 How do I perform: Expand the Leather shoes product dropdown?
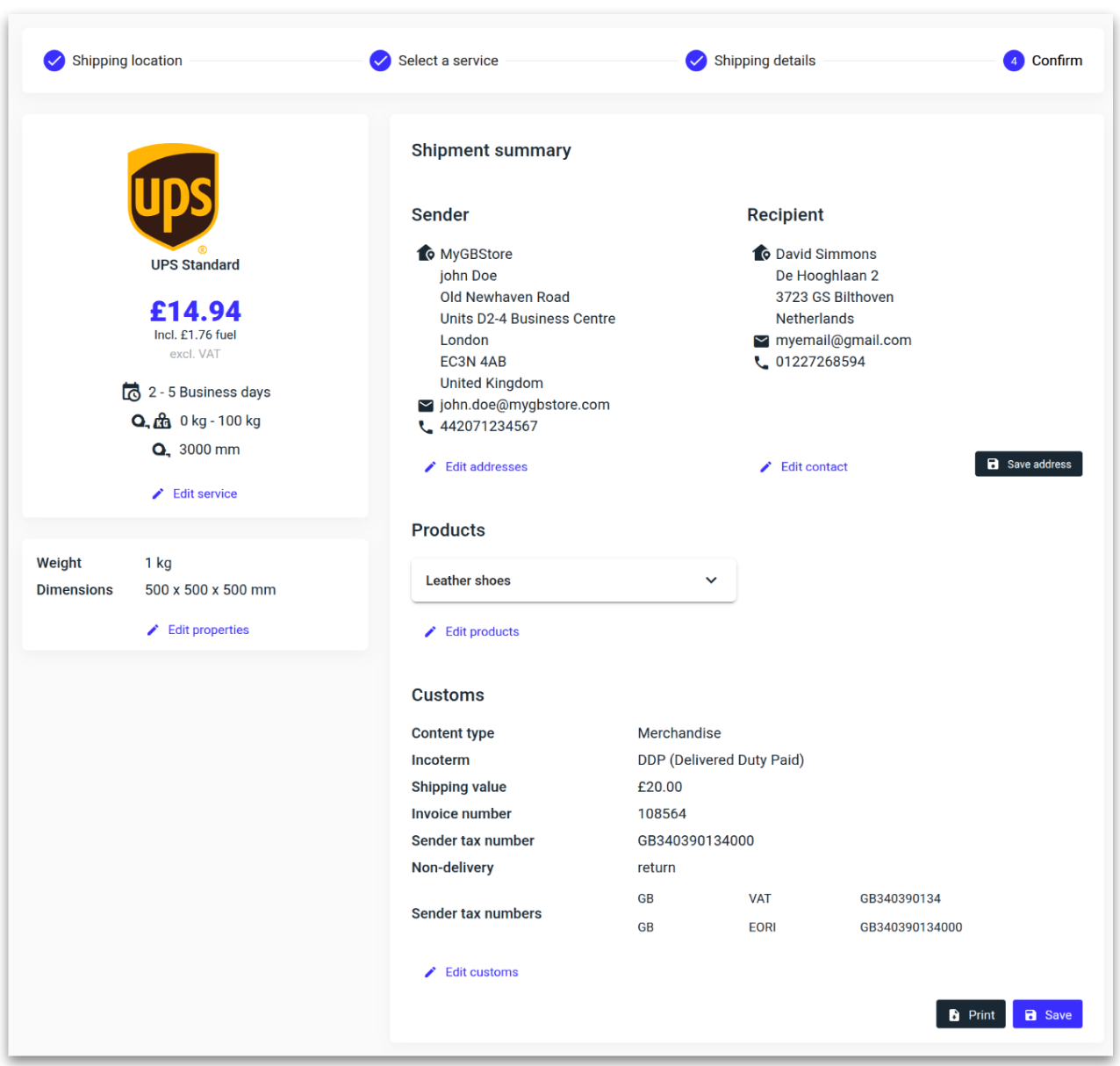[x=572, y=580]
